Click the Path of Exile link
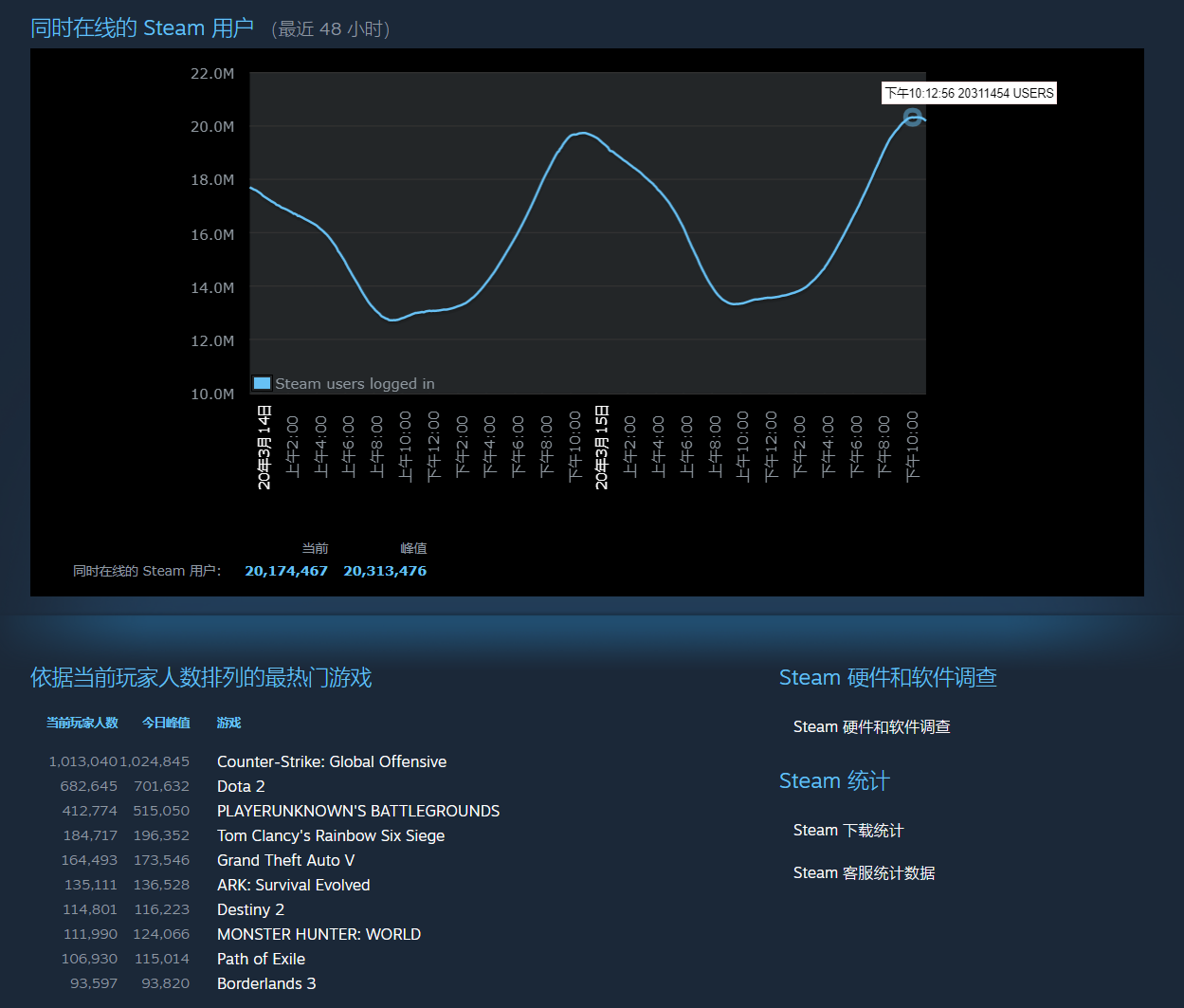1184x1008 pixels. [261, 959]
